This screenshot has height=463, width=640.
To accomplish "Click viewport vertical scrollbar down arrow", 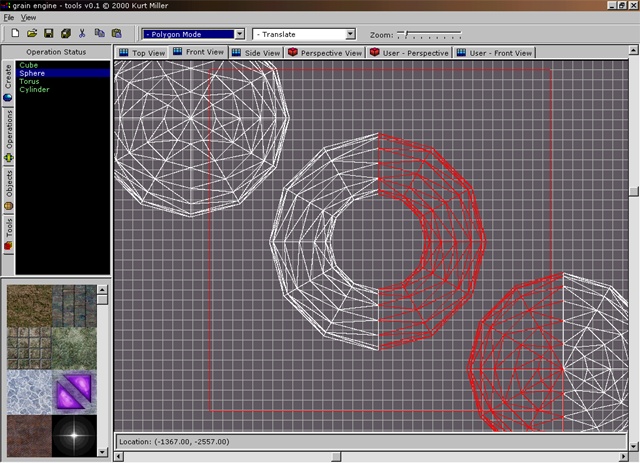I will (633, 446).
